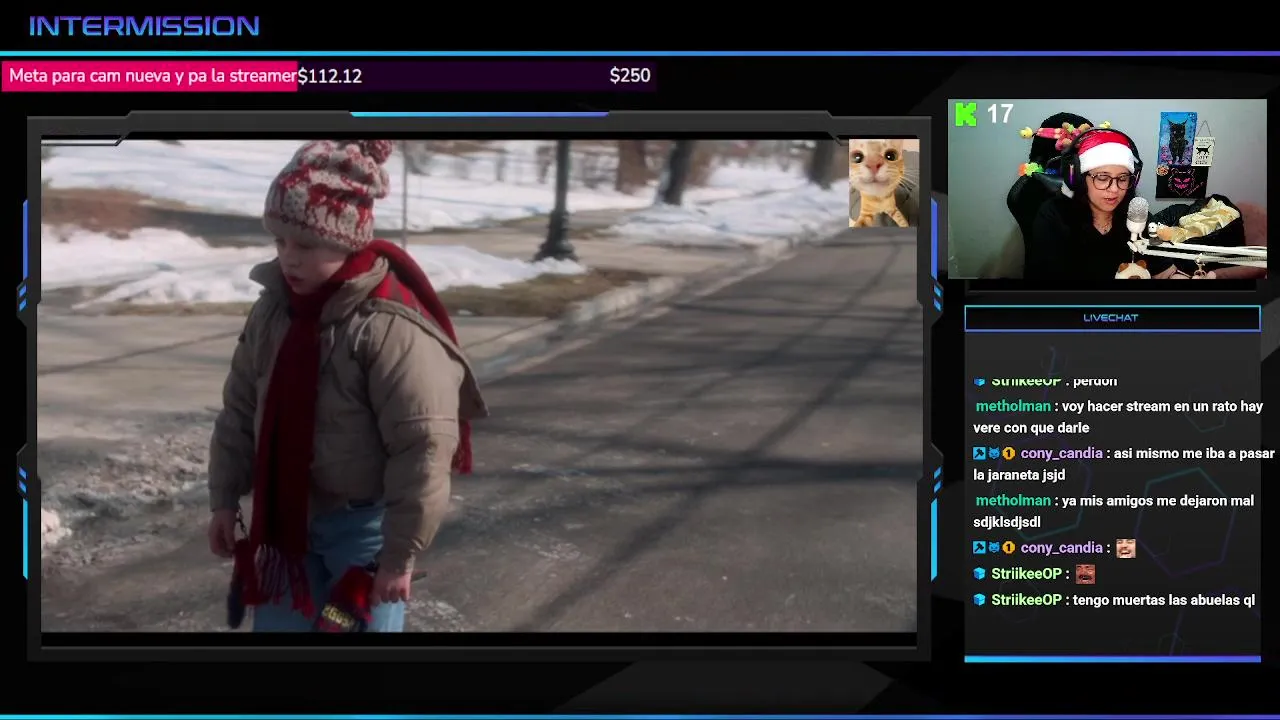Click cat badge on cony_candia emote line
The image size is (1280, 720).
point(994,547)
